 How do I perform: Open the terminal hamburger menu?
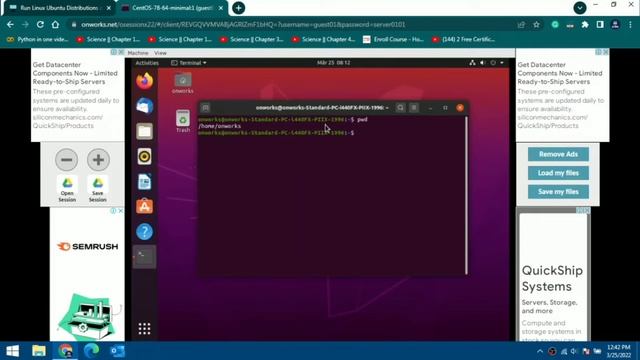coord(414,108)
